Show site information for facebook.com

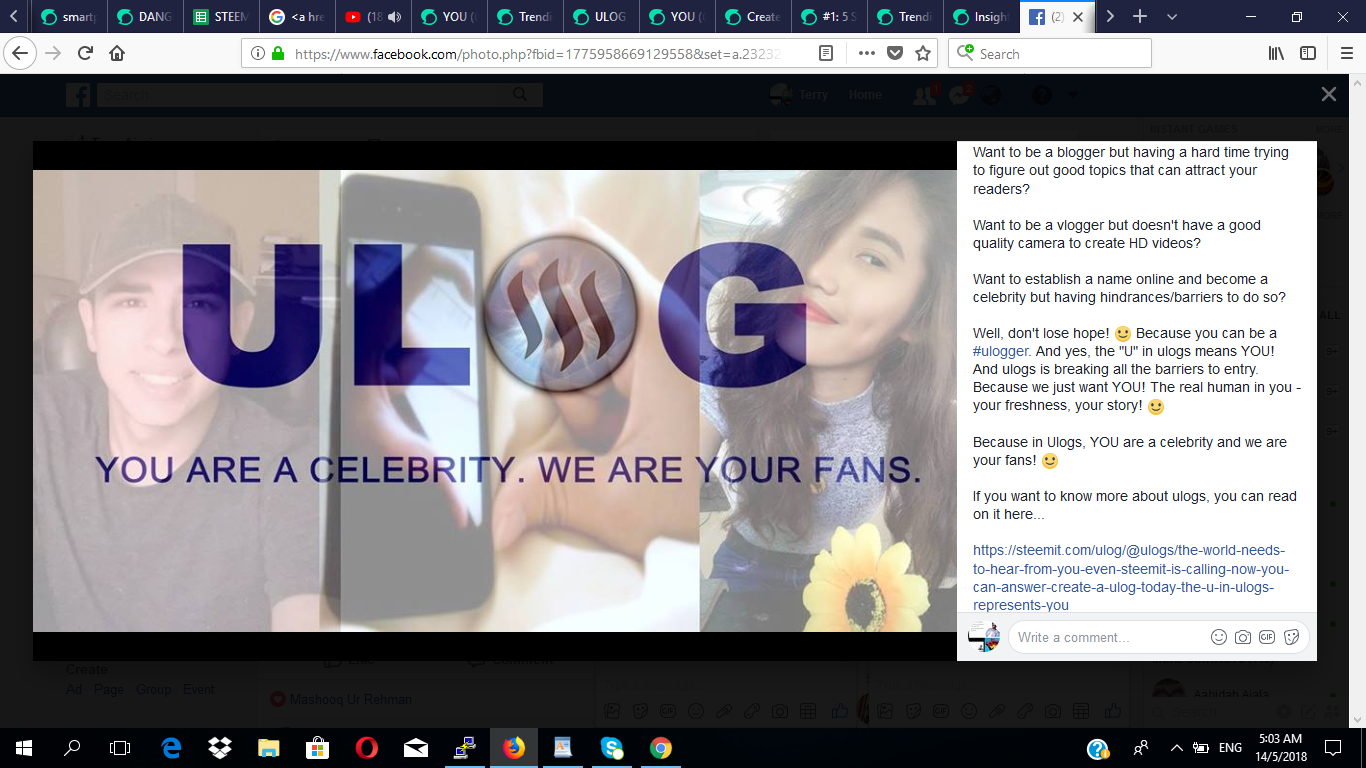[257, 53]
